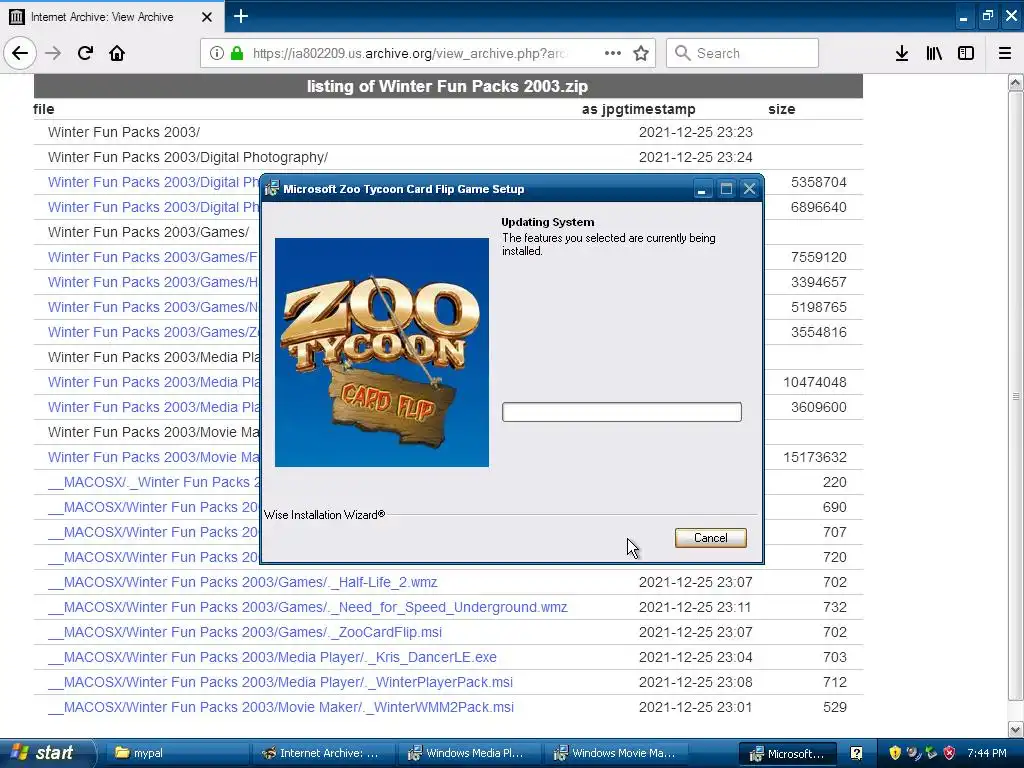Open the Games file sized 7559120
Viewport: 1024px width, 768px height.
tap(153, 257)
